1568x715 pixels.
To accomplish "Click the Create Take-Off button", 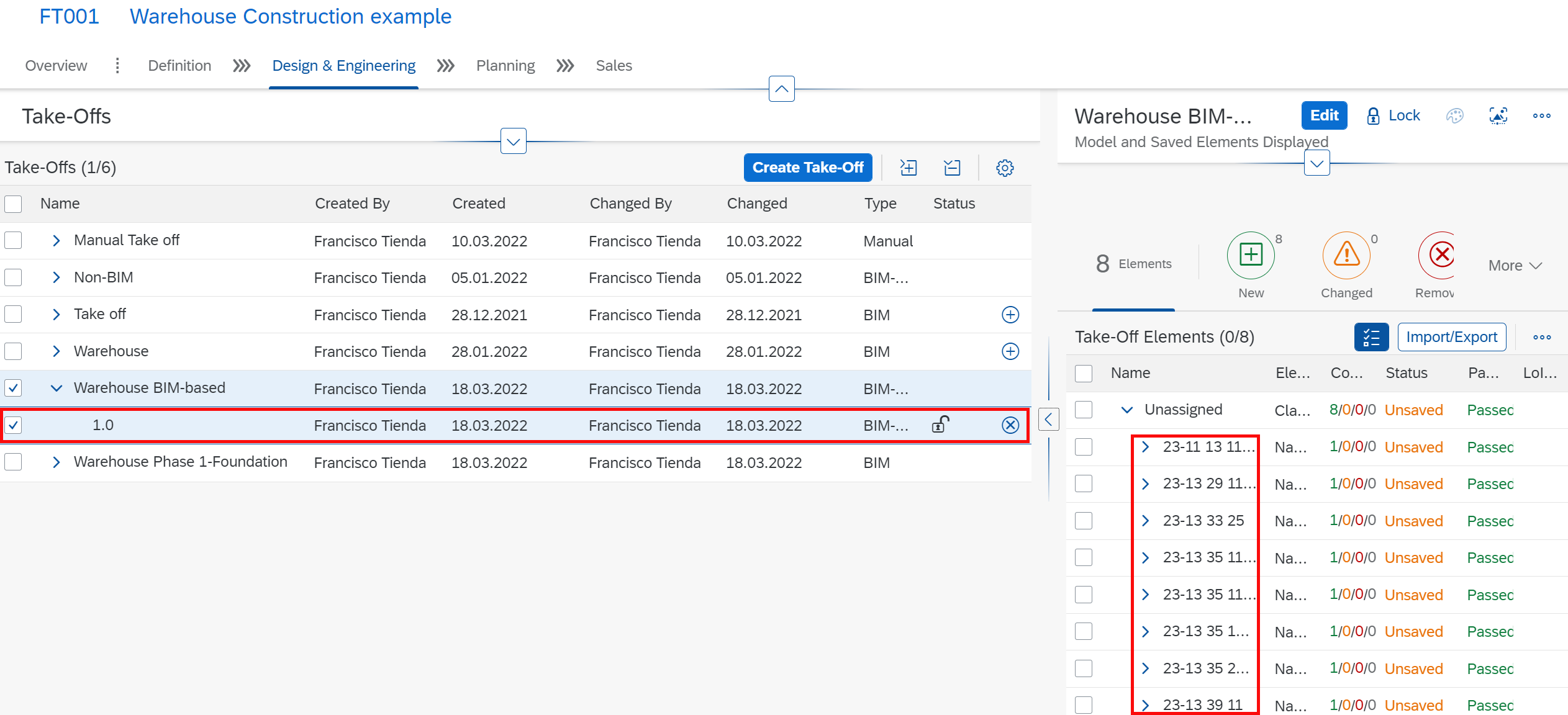I will 808,168.
